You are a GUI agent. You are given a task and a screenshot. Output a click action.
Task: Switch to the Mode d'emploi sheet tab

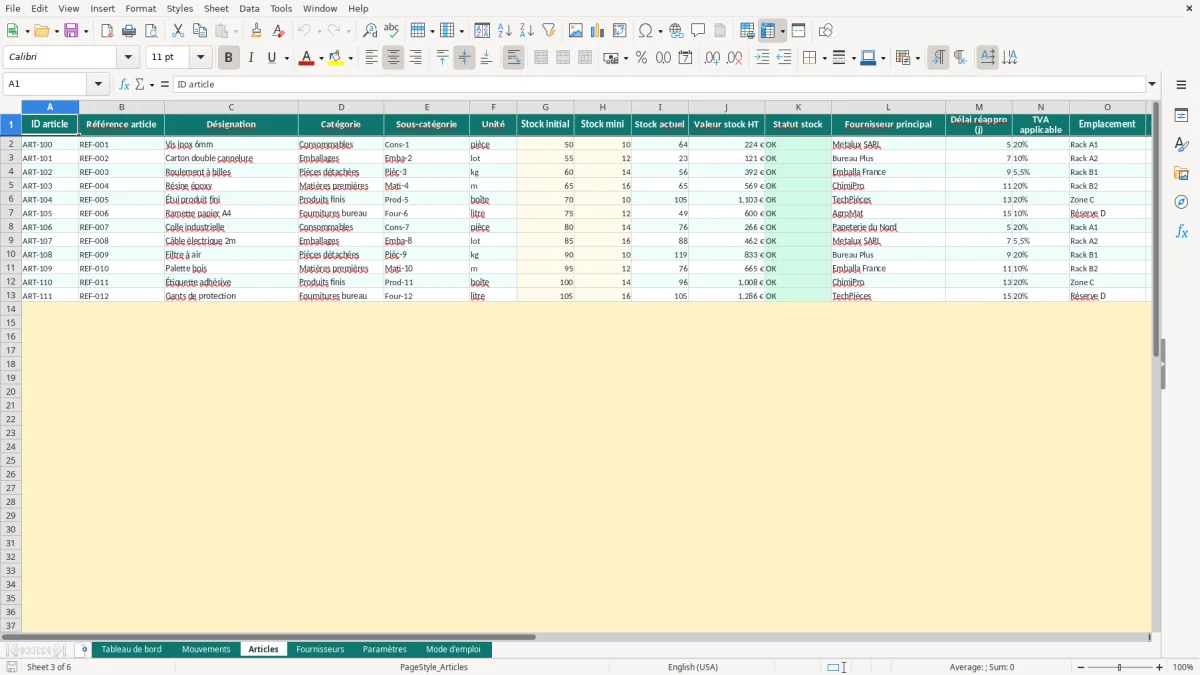tap(453, 649)
